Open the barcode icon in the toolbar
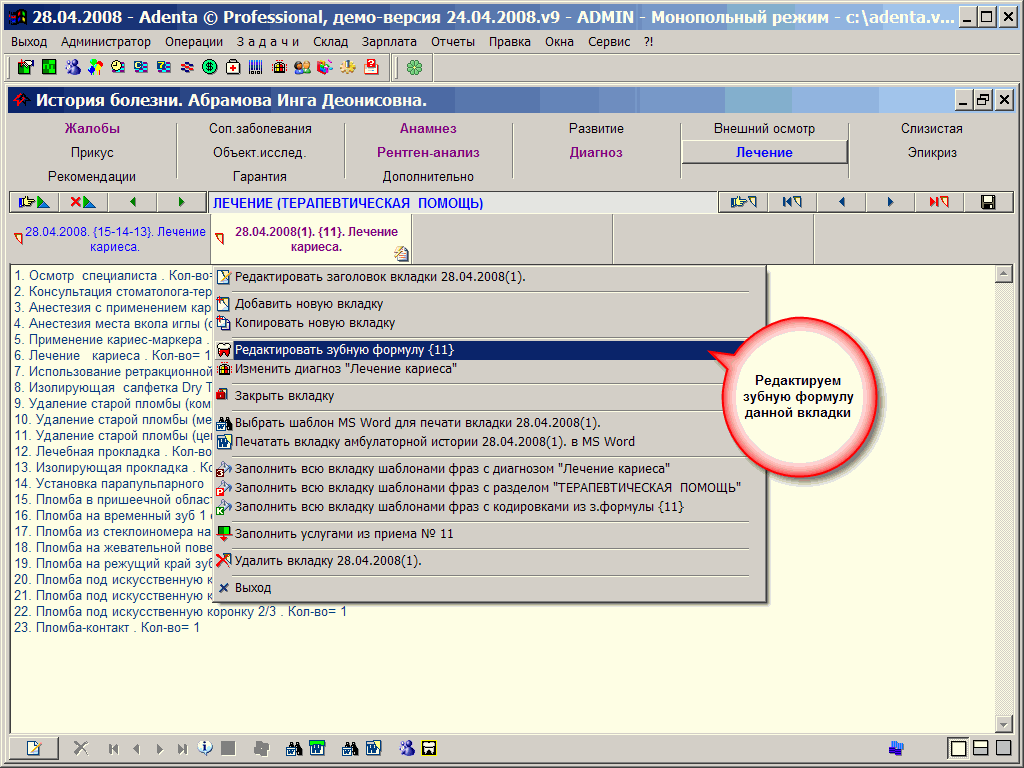1024x768 pixels. click(256, 67)
